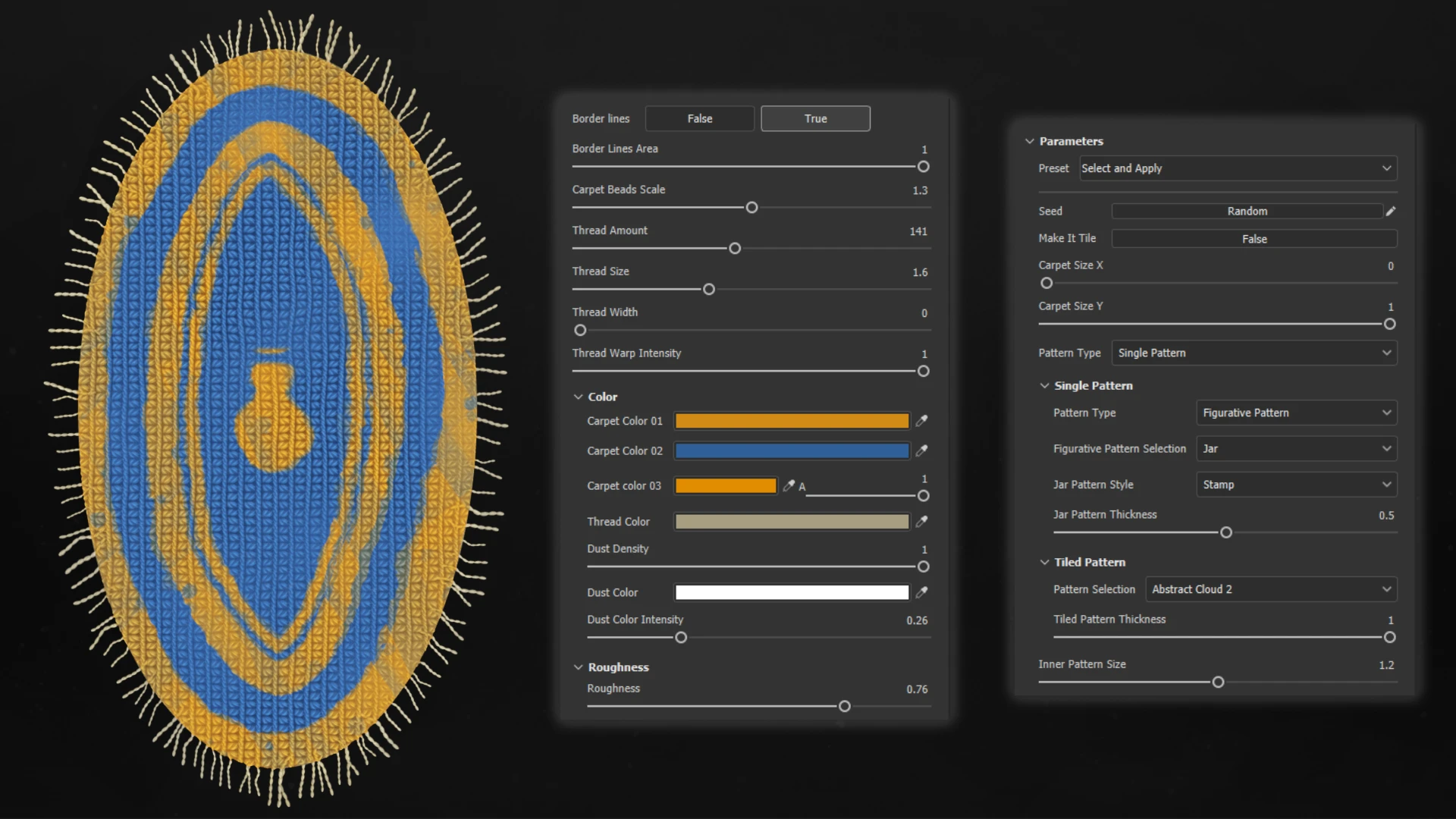1456x819 pixels.
Task: Click the Inner Pattern Size value 1.2
Action: (1386, 665)
